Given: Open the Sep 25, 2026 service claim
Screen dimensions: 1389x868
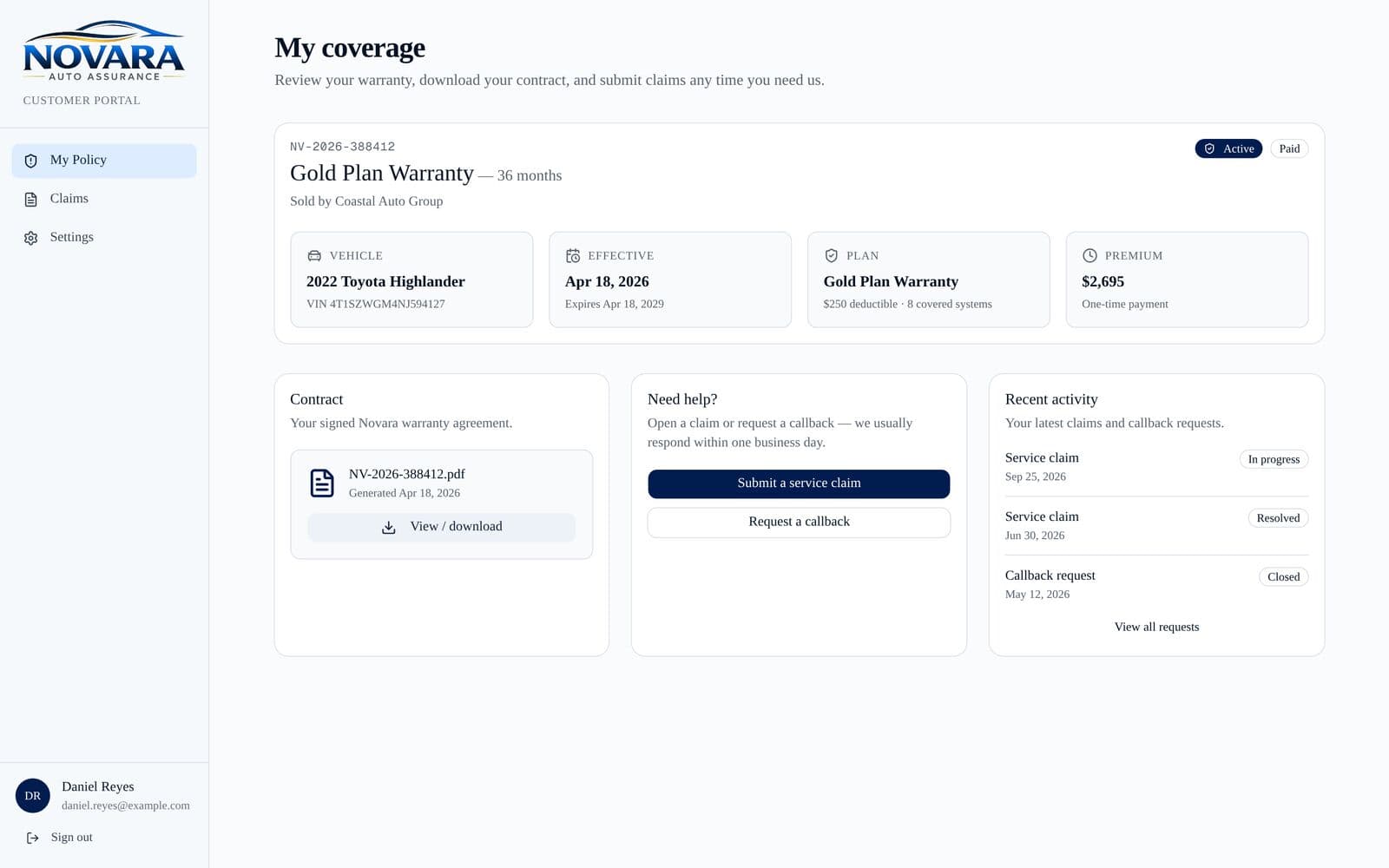Looking at the screenshot, I should 1156,467.
